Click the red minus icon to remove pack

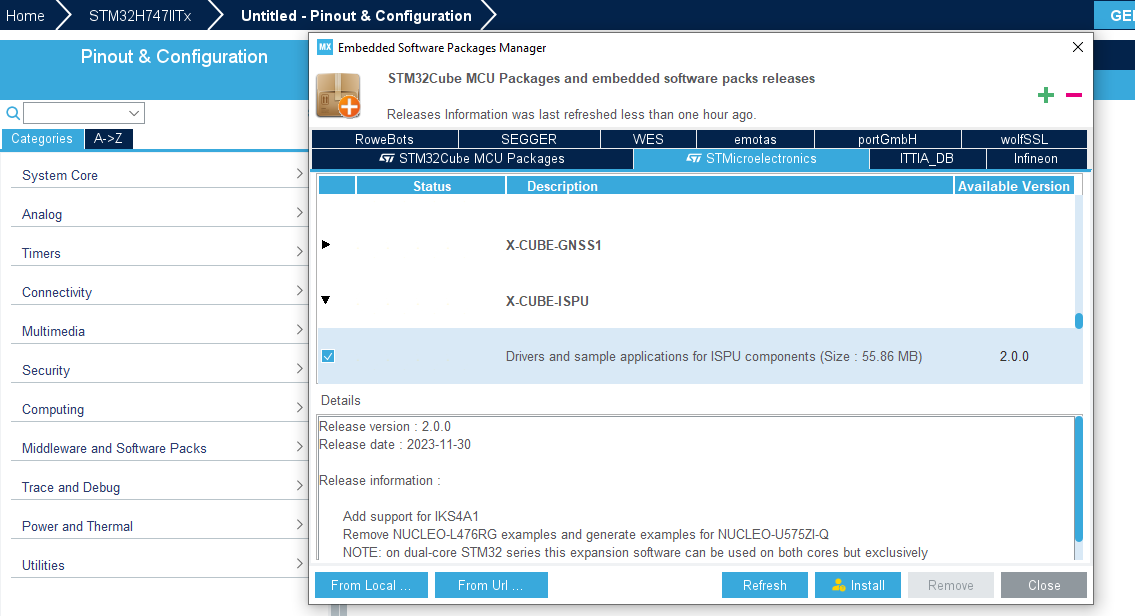point(1073,95)
